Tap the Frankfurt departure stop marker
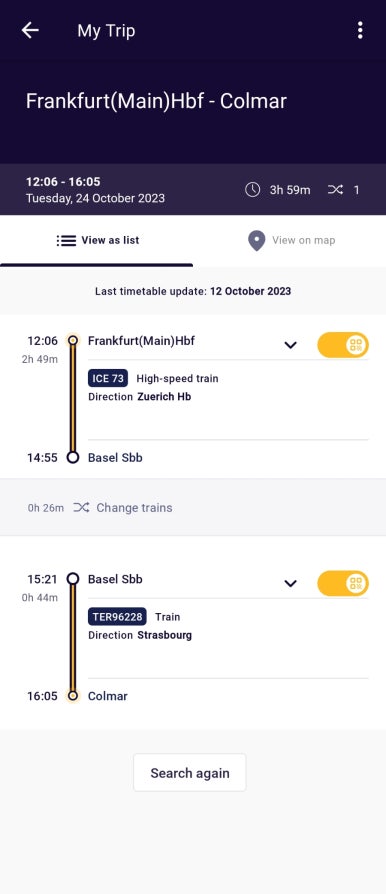Viewport: 386px width, 894px height. tap(73, 341)
